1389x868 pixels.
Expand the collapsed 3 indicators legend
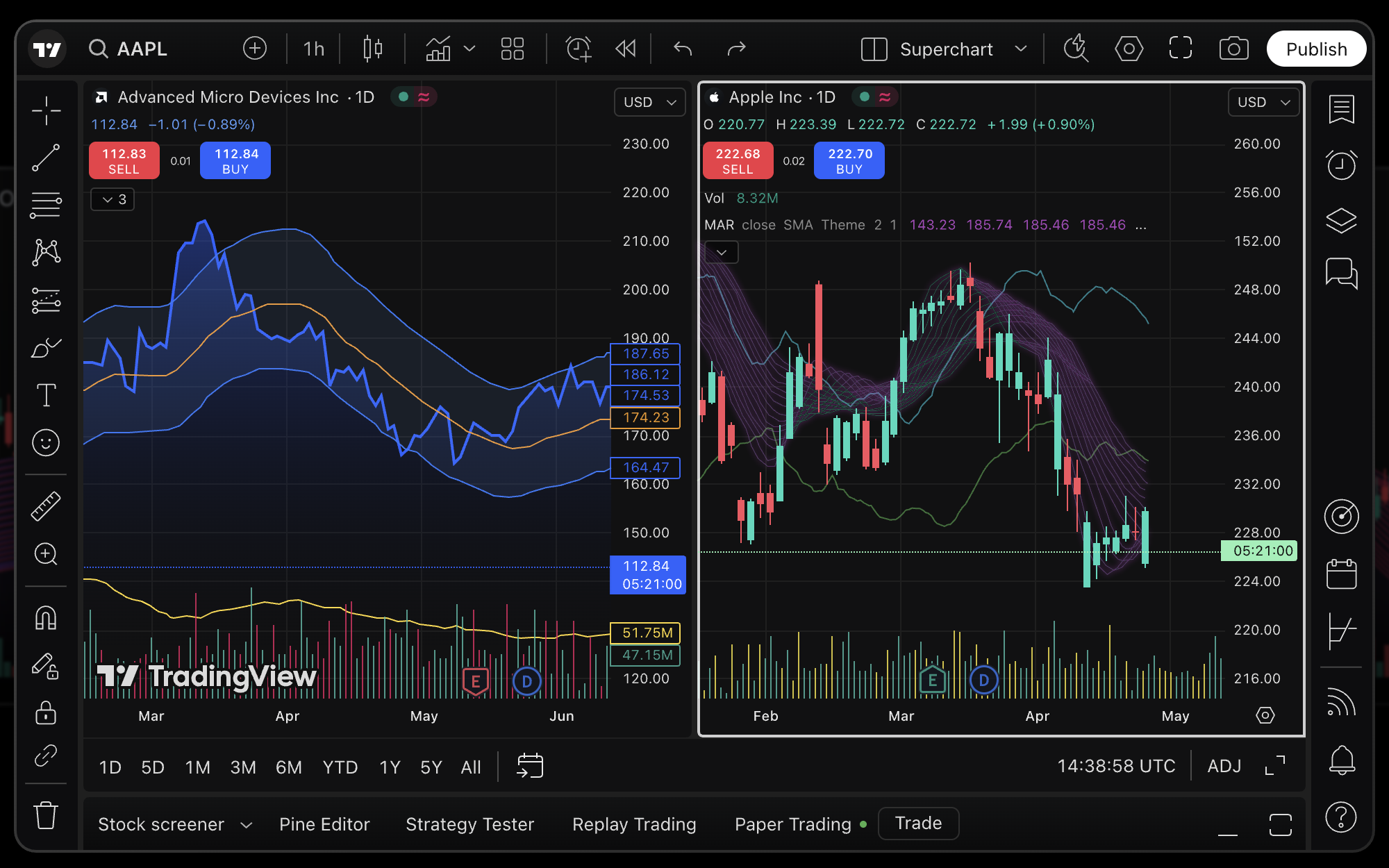coord(113,199)
